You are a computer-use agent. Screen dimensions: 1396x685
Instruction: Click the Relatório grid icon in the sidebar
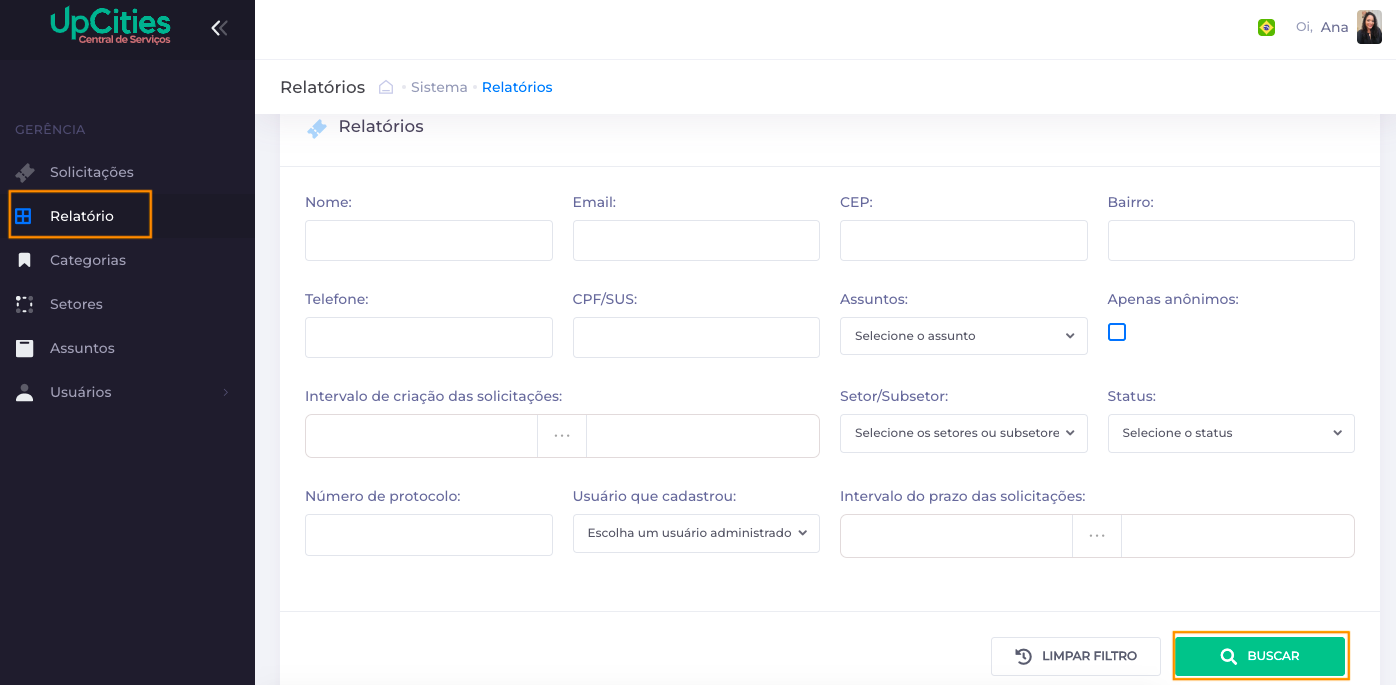point(24,216)
